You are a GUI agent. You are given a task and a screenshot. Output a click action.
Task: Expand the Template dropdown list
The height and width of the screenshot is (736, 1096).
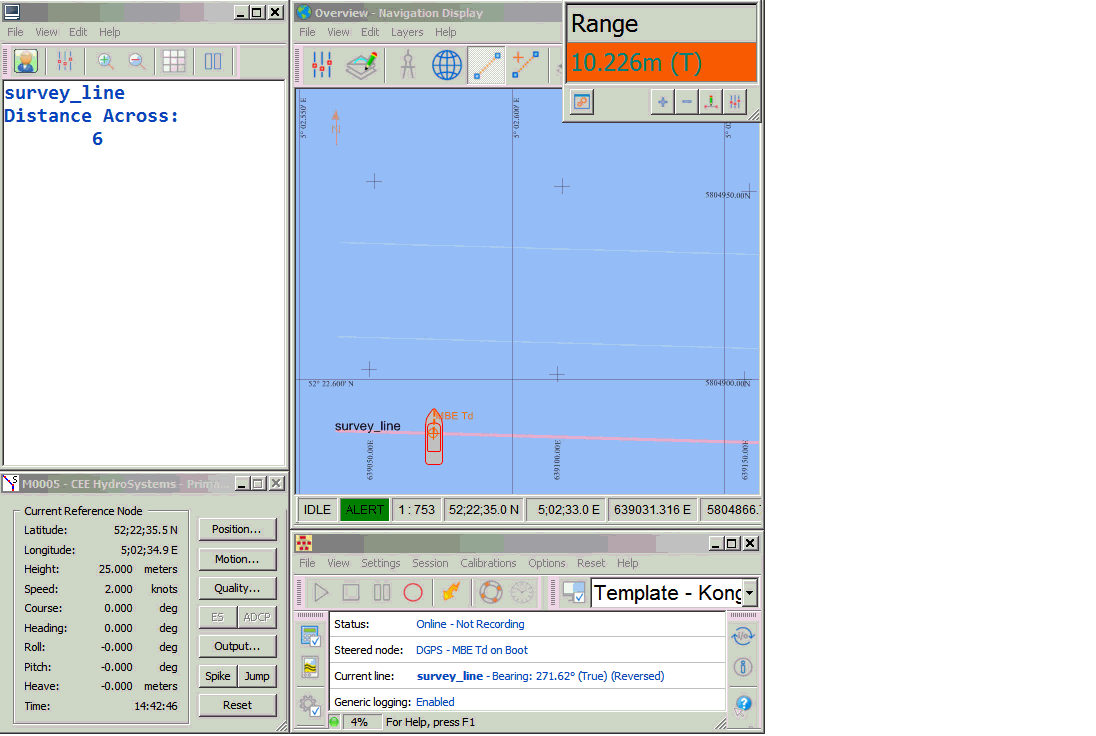point(749,592)
